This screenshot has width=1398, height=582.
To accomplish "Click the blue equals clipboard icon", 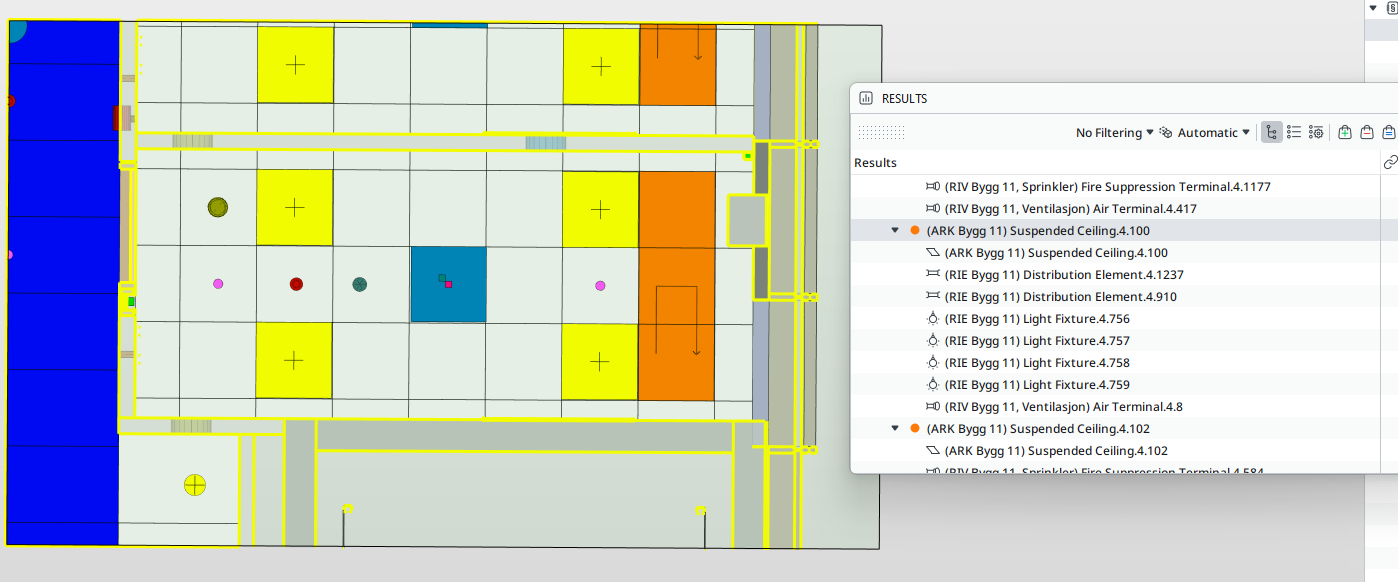I will pos(1388,132).
